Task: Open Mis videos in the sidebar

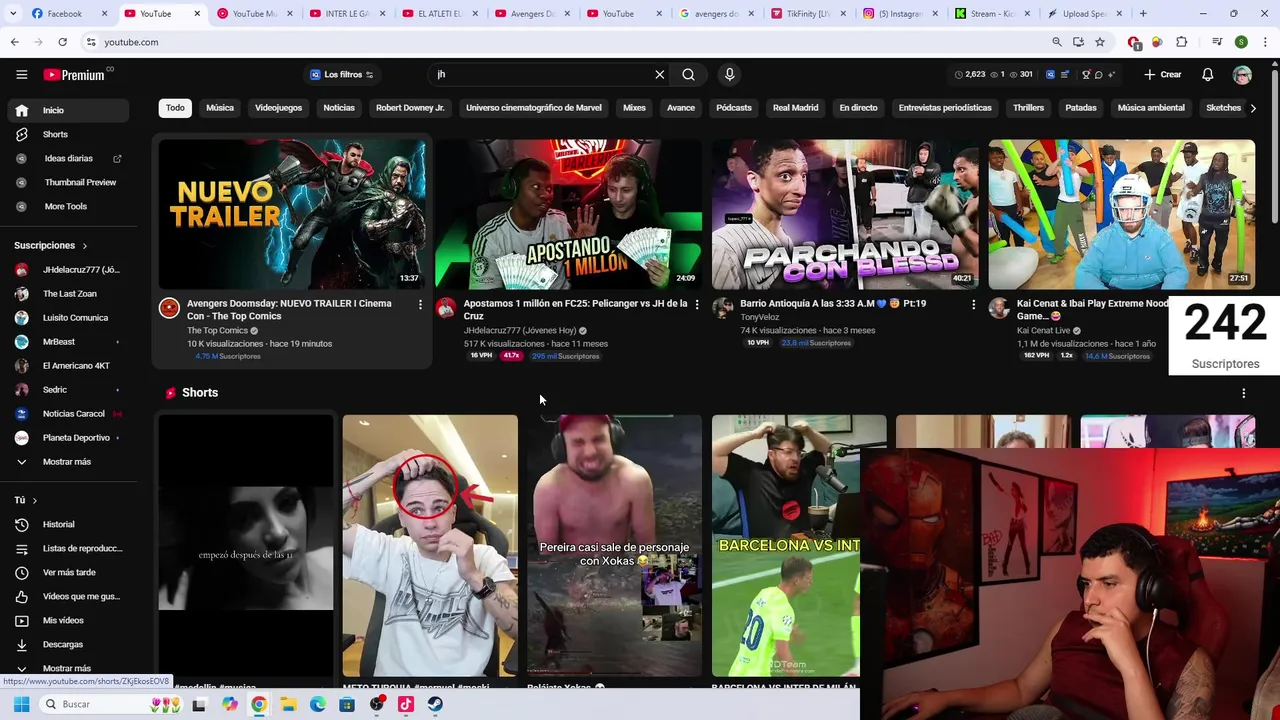Action: click(x=68, y=620)
